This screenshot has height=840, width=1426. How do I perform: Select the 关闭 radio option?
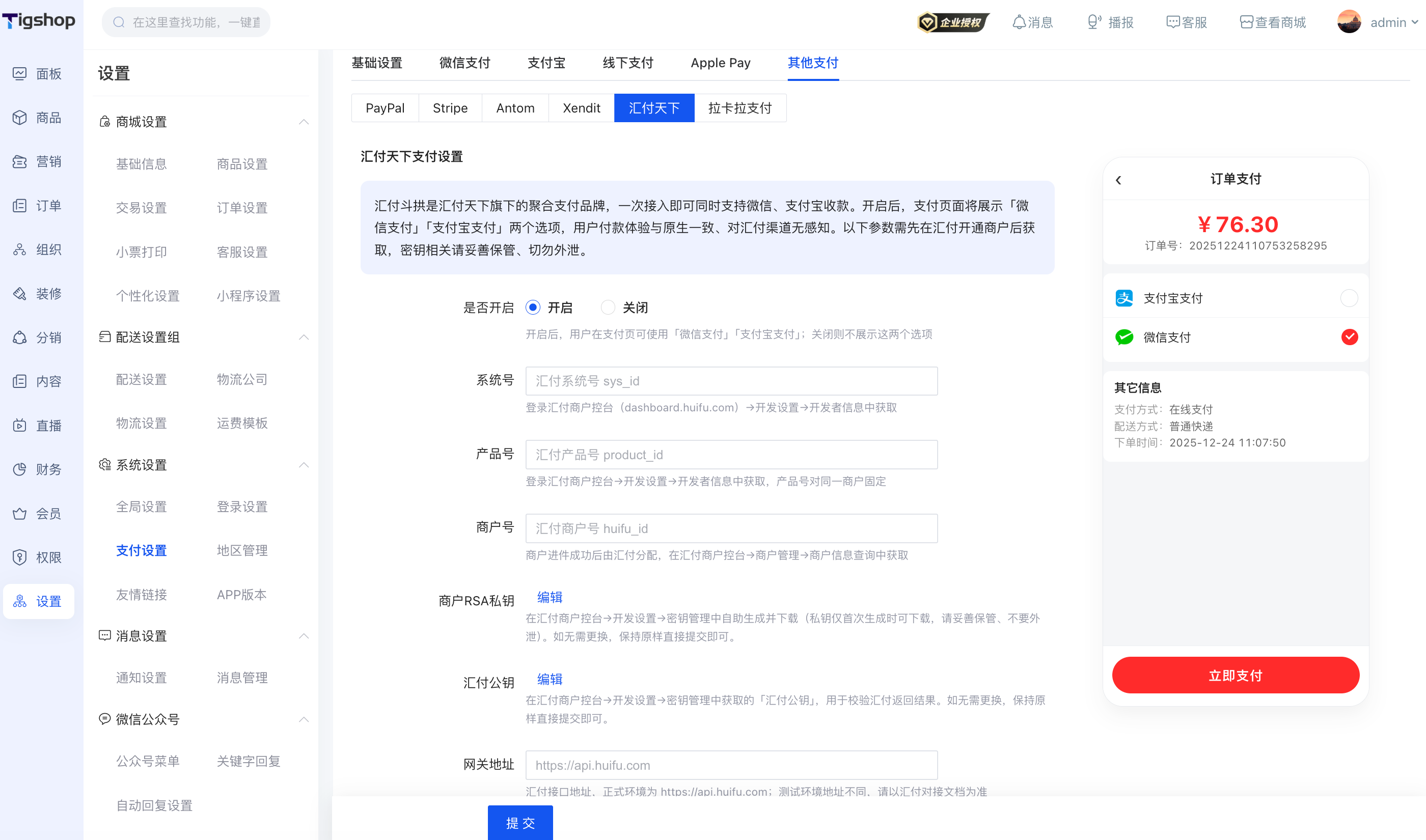608,307
